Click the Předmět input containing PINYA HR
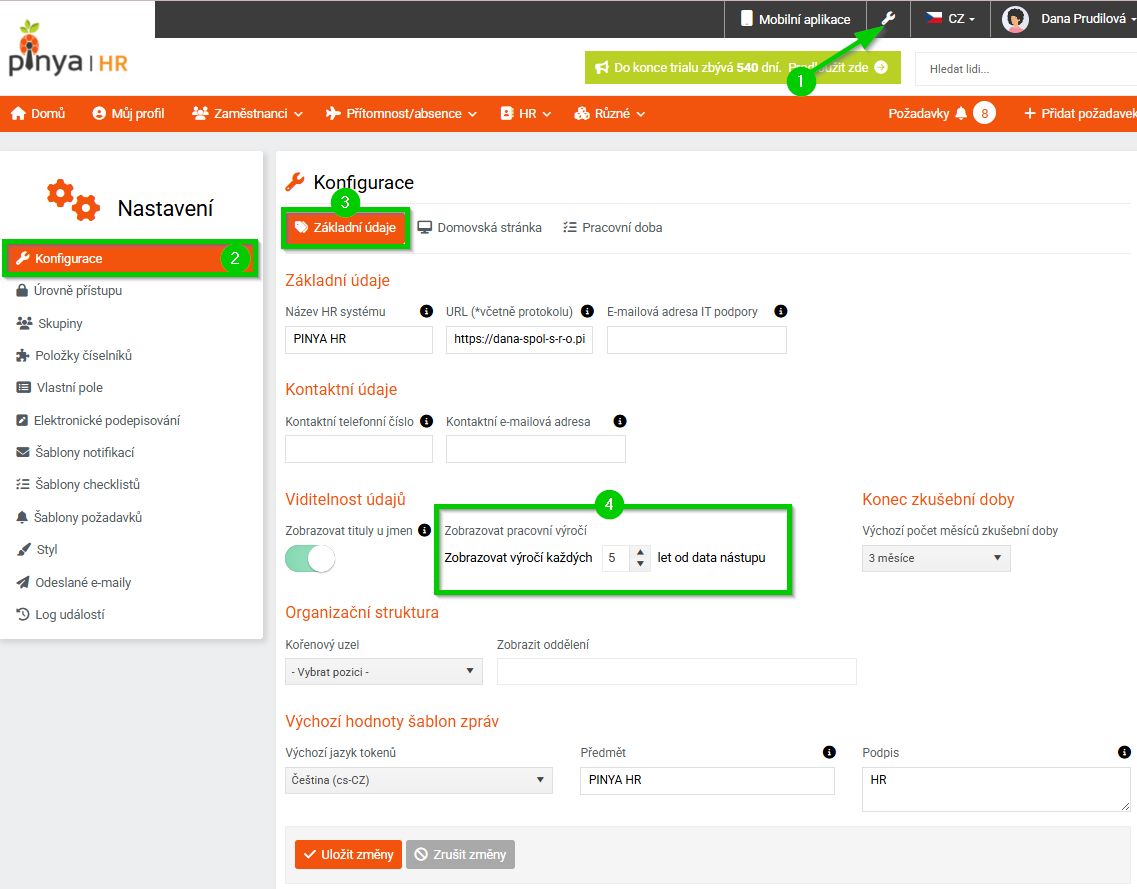Image resolution: width=1137 pixels, height=889 pixels. click(x=707, y=780)
